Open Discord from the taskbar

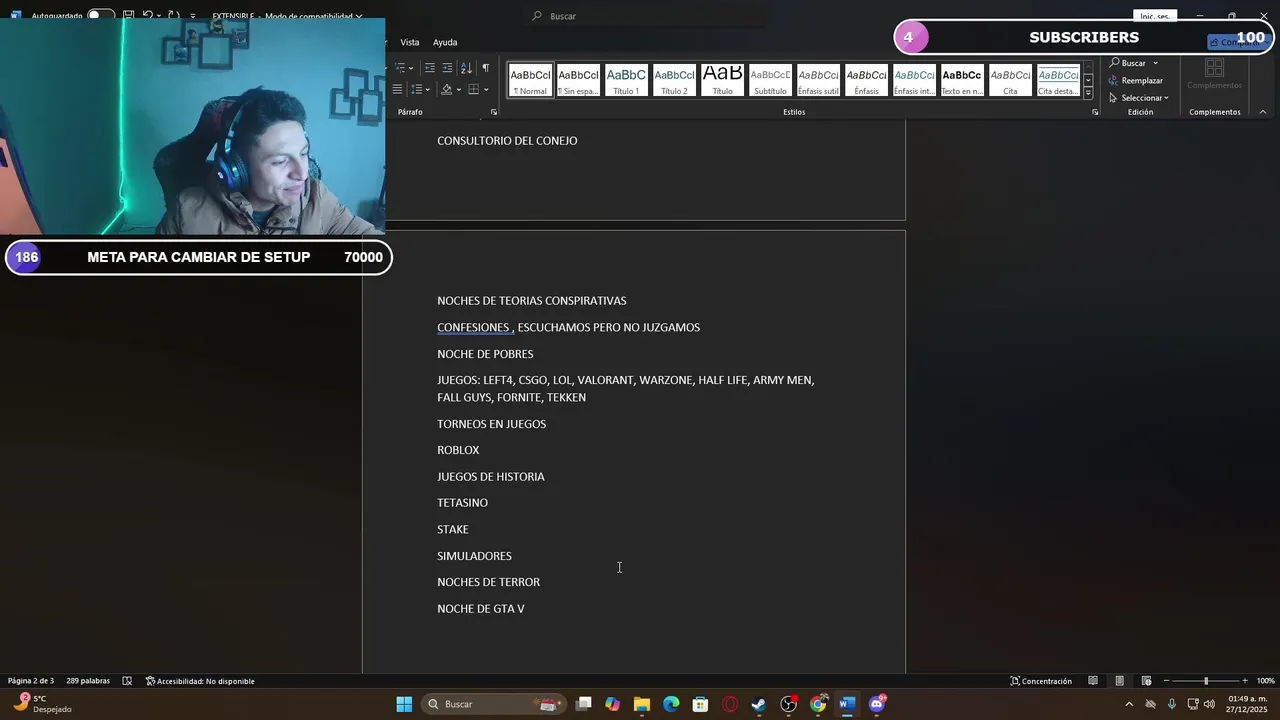tap(876, 704)
